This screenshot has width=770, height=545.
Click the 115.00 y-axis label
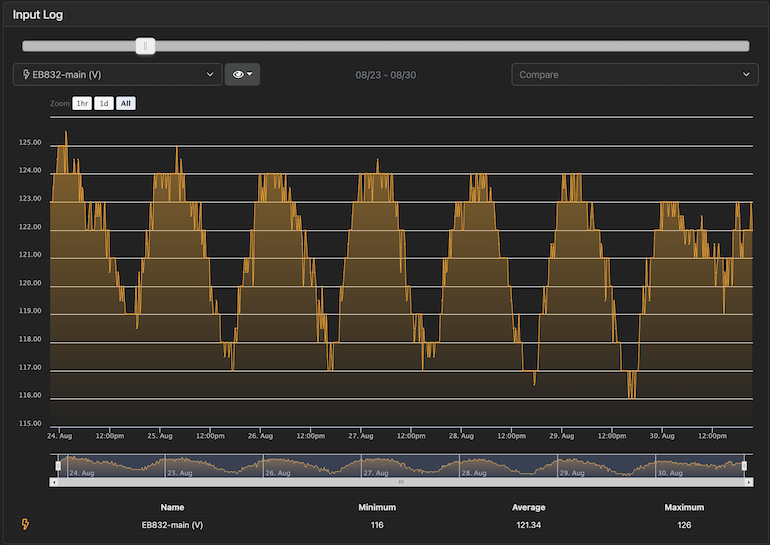tap(30, 423)
